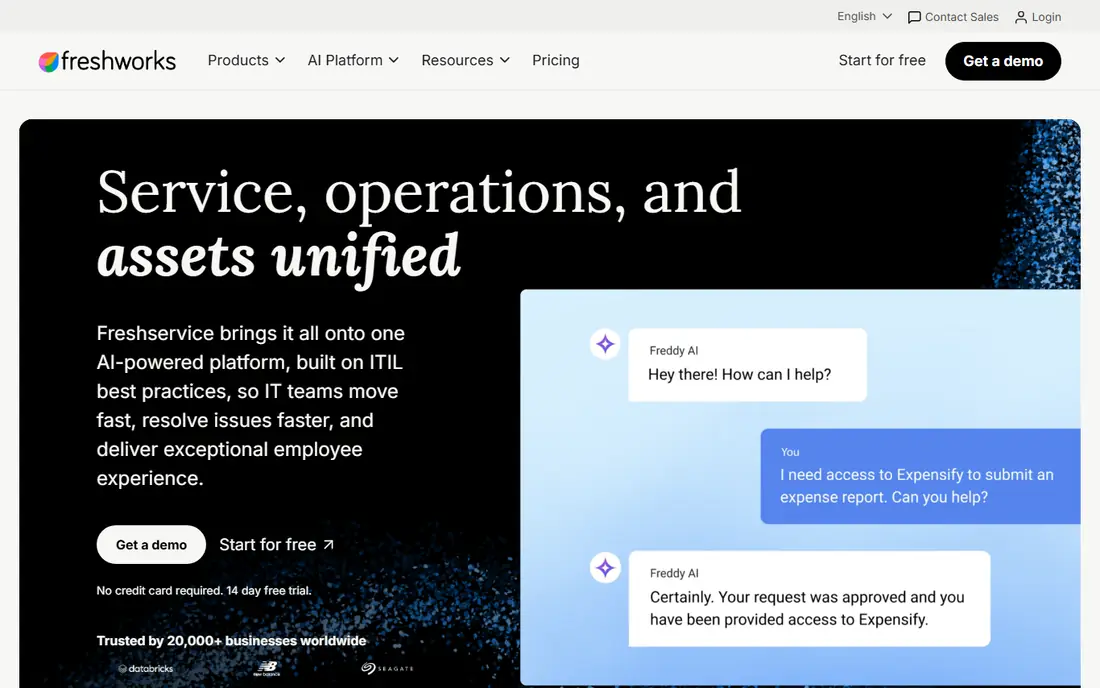This screenshot has height=688, width=1100.
Task: Click the Databricks logo
Action: [x=145, y=668]
